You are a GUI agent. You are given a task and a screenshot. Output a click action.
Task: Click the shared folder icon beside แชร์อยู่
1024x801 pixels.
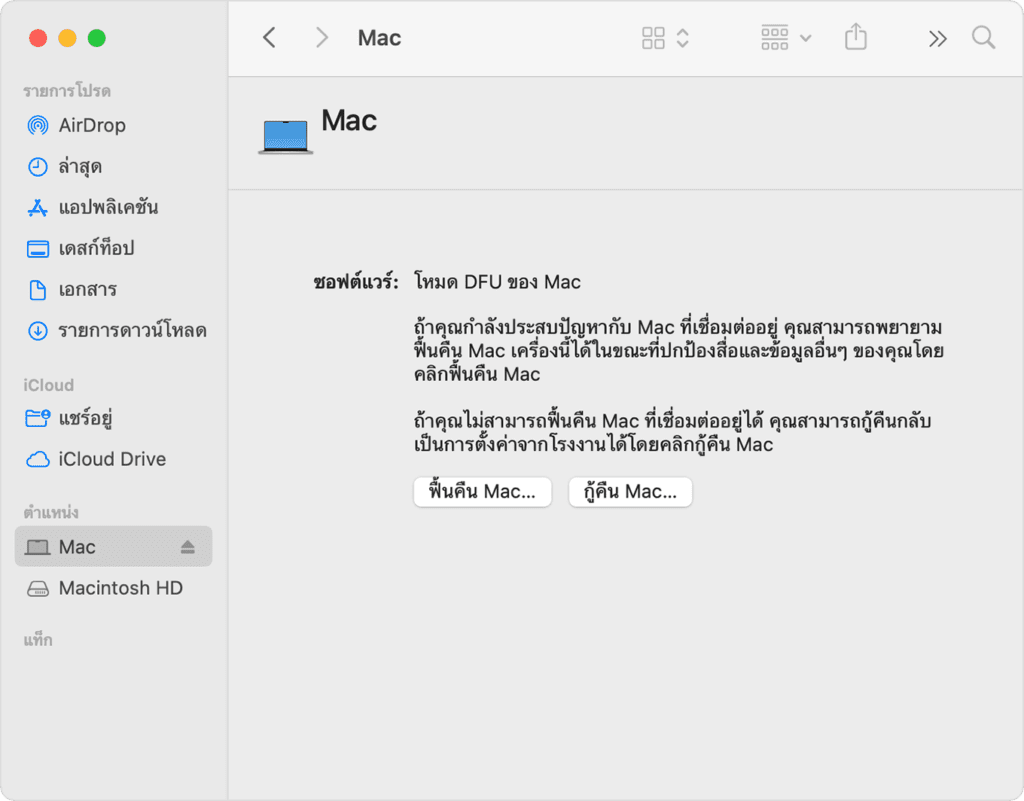point(38,418)
